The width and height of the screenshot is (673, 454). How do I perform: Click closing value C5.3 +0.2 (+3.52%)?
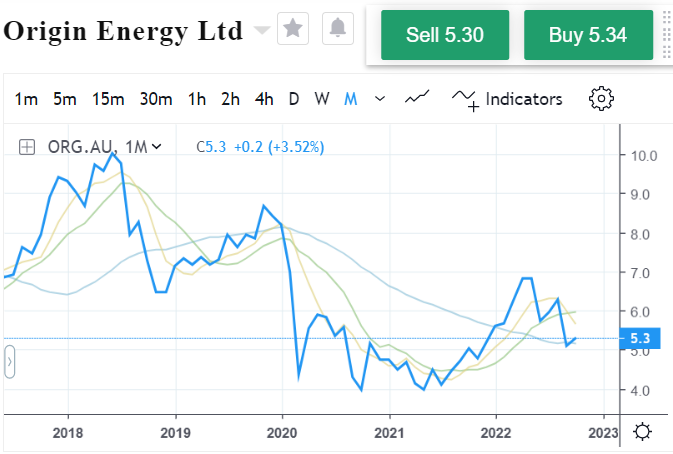pyautogui.click(x=260, y=147)
